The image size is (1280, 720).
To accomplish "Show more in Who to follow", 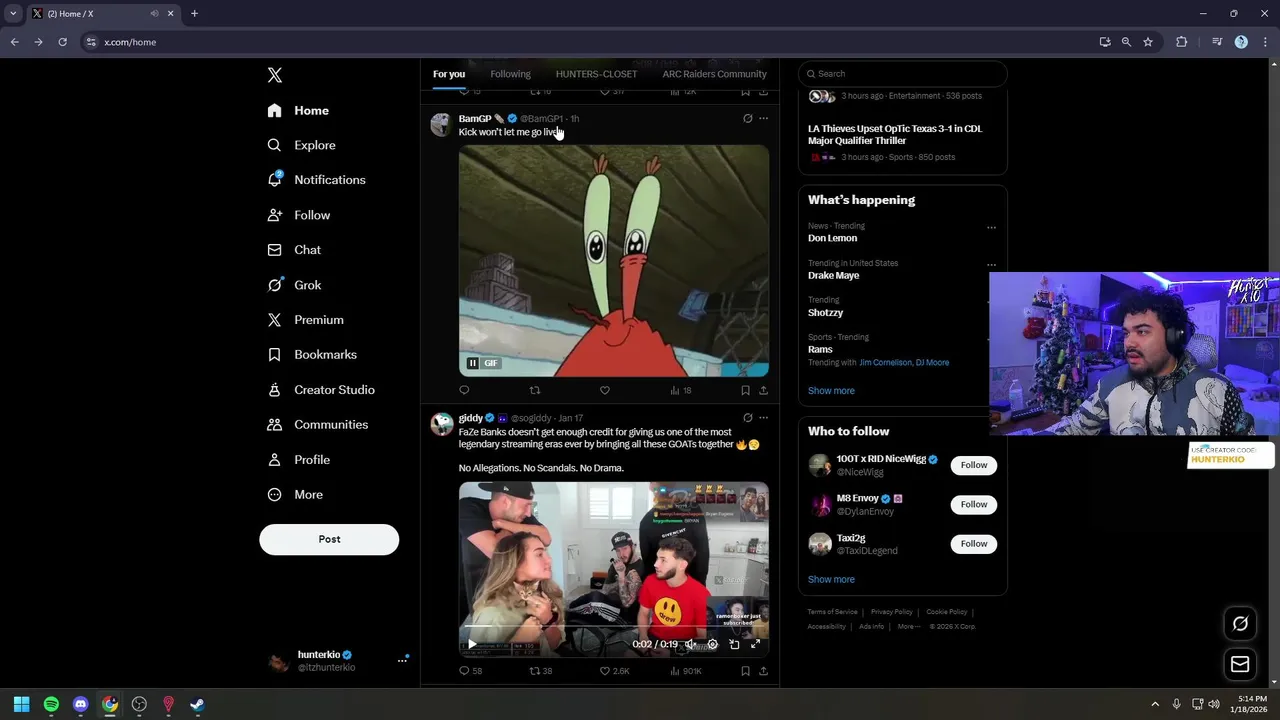I will 831,580.
